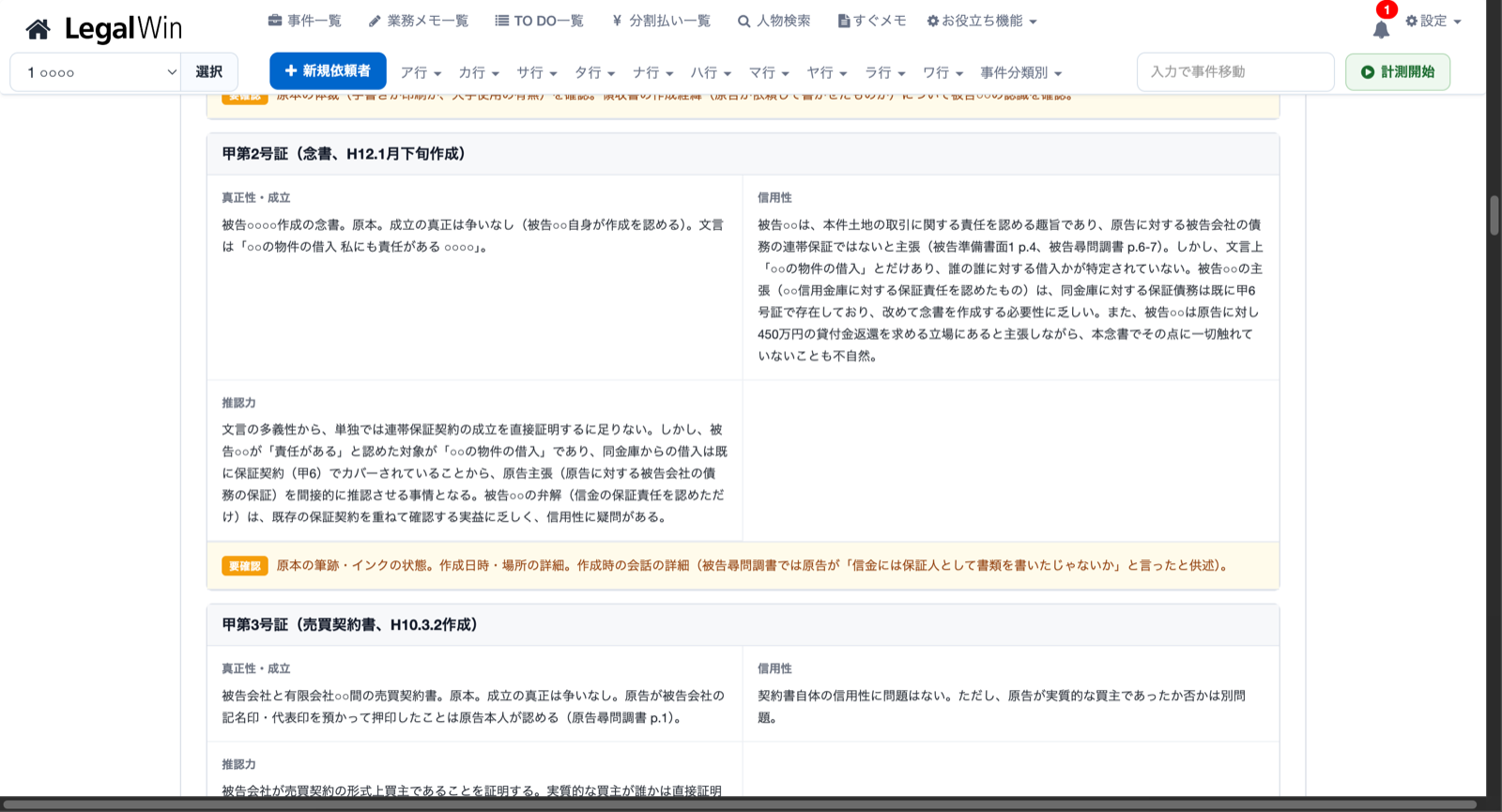Expand 事件分類別 dropdown
This screenshot has height=812, width=1502.
(1021, 72)
